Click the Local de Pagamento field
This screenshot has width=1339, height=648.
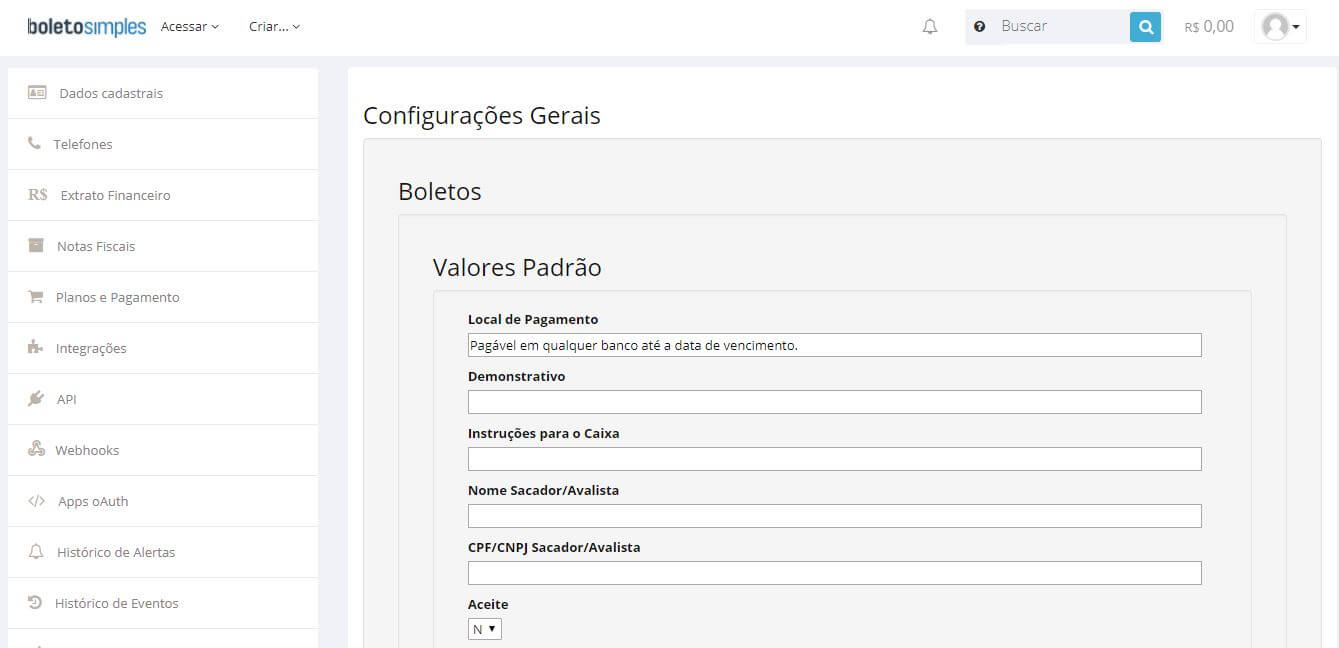[834, 345]
